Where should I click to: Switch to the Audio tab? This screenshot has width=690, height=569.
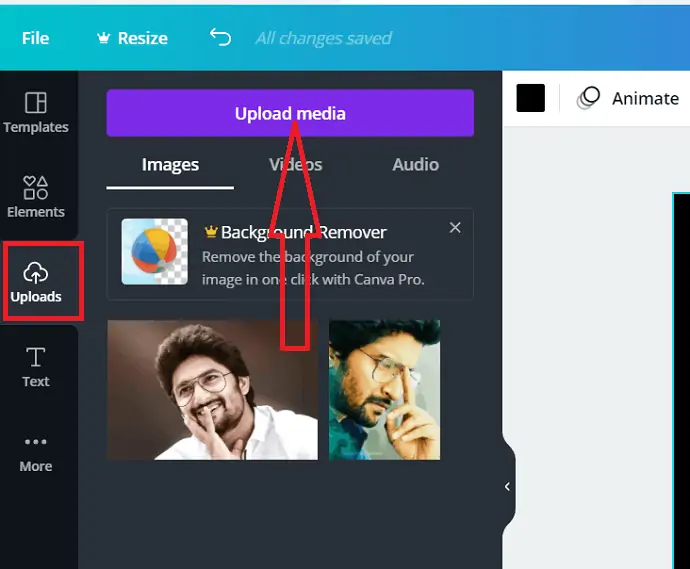415,165
